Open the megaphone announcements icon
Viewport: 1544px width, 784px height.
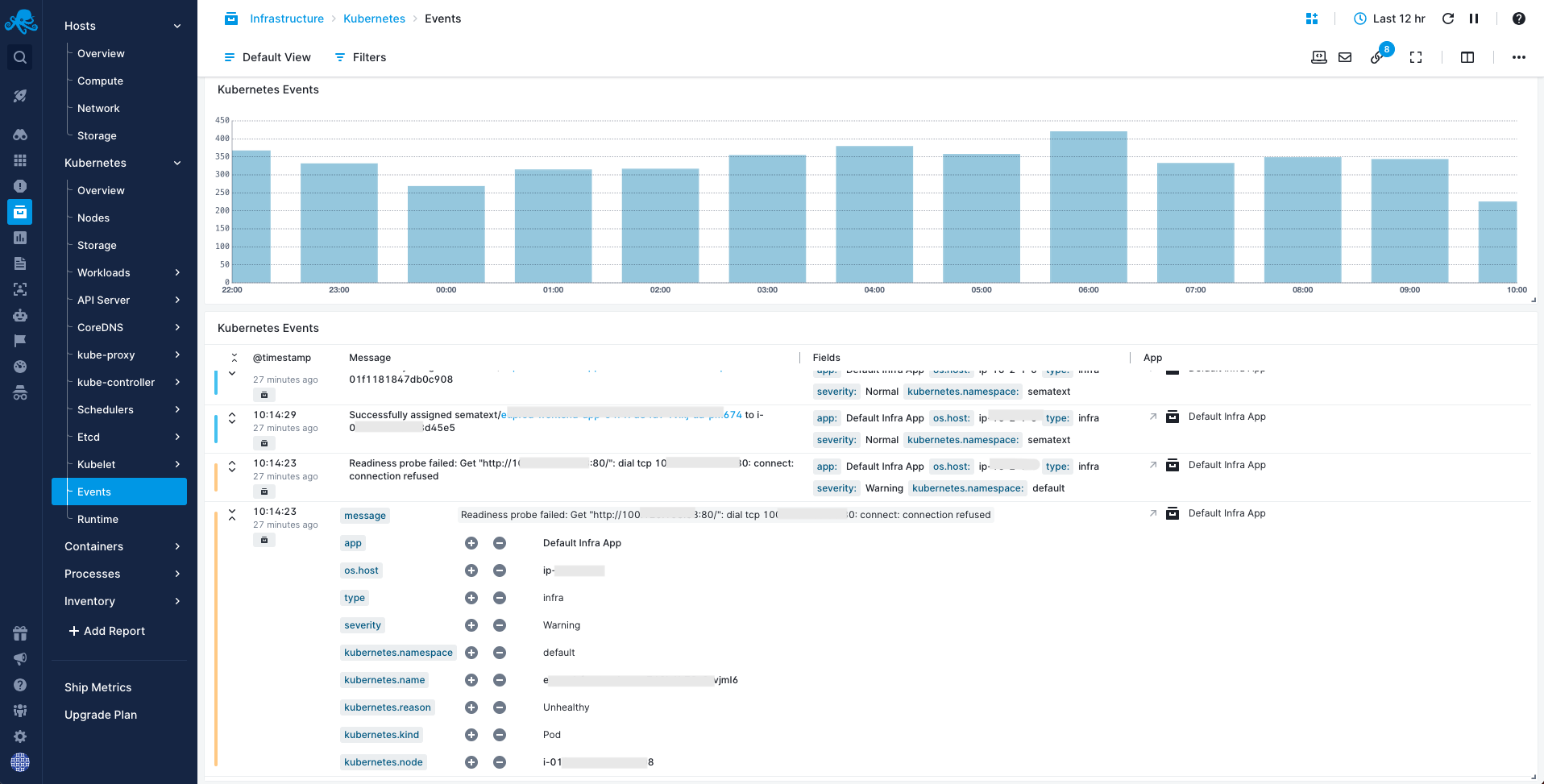[20, 659]
